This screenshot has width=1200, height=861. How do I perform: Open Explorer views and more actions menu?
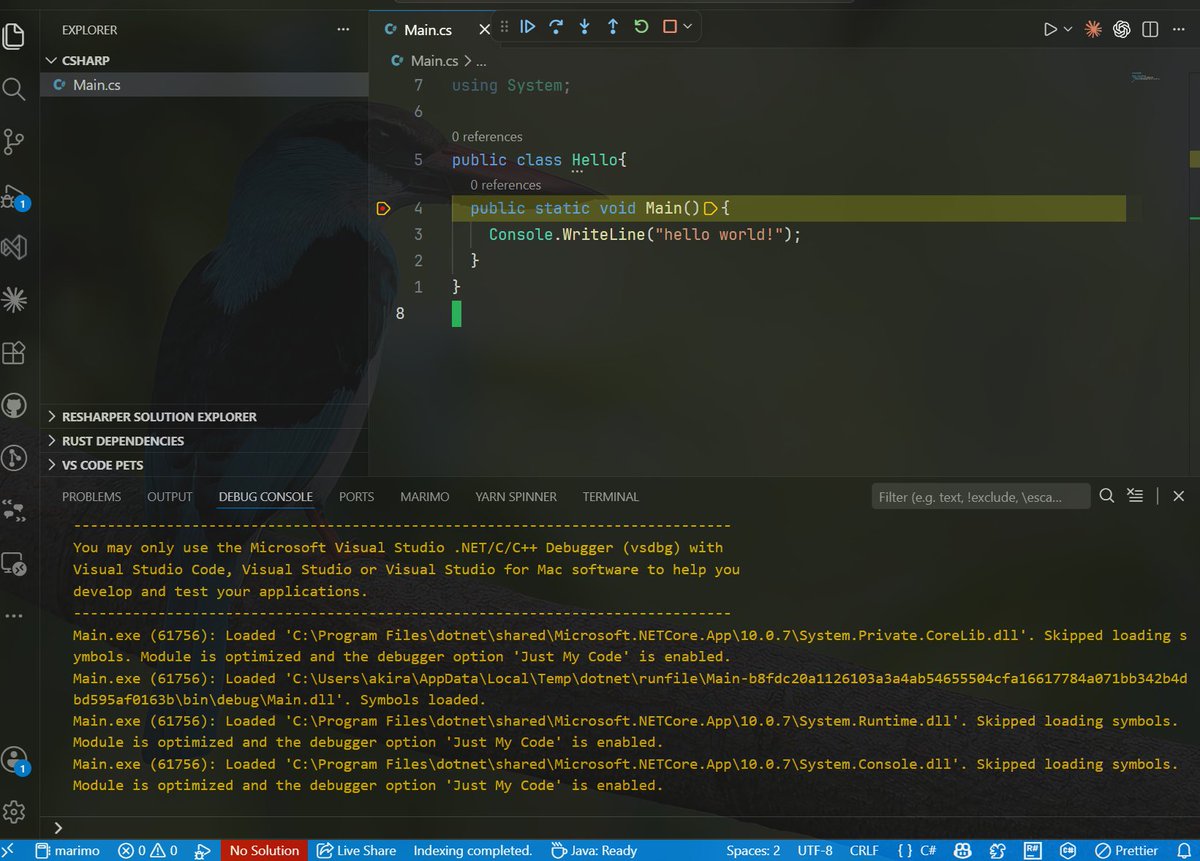pyautogui.click(x=343, y=30)
